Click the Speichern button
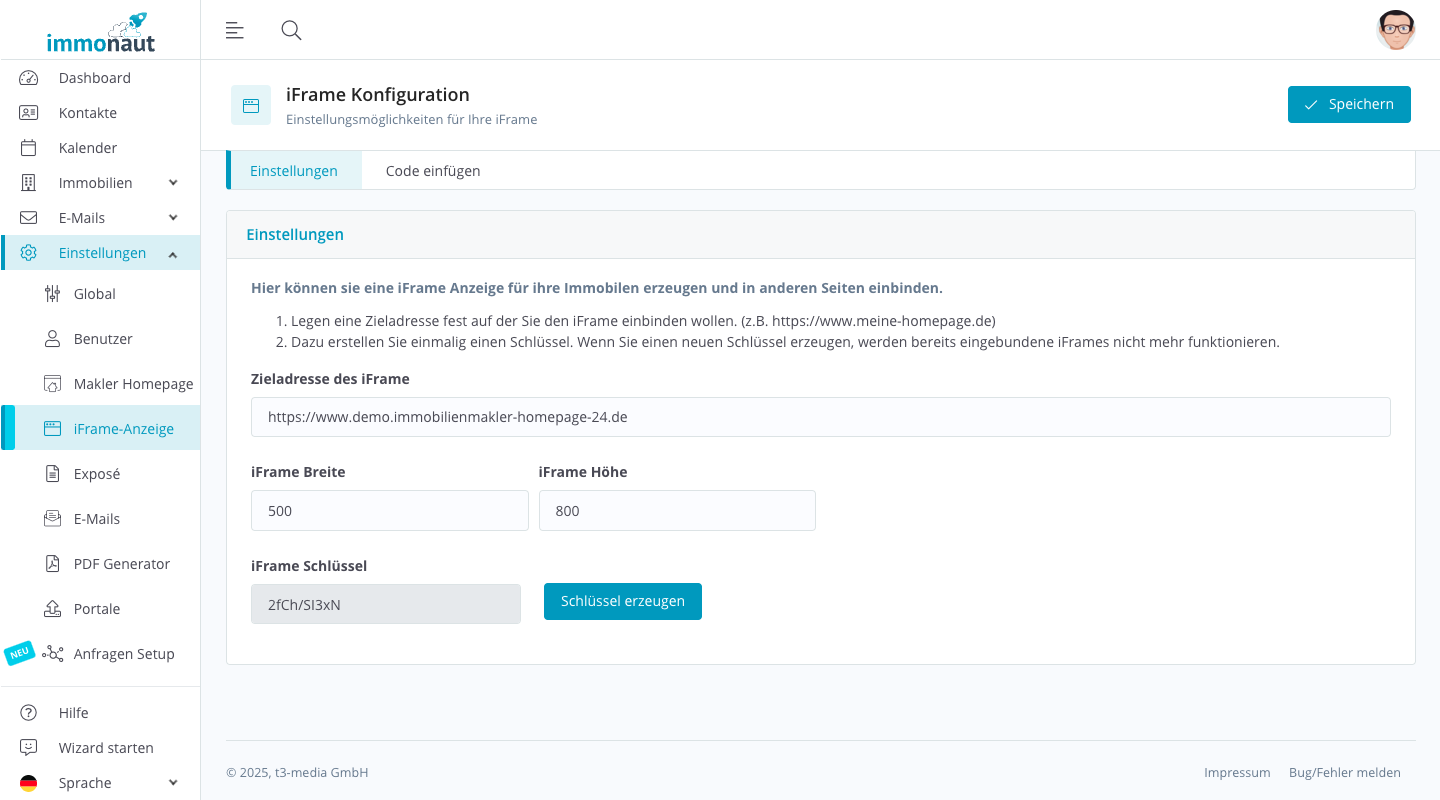 tap(1349, 105)
